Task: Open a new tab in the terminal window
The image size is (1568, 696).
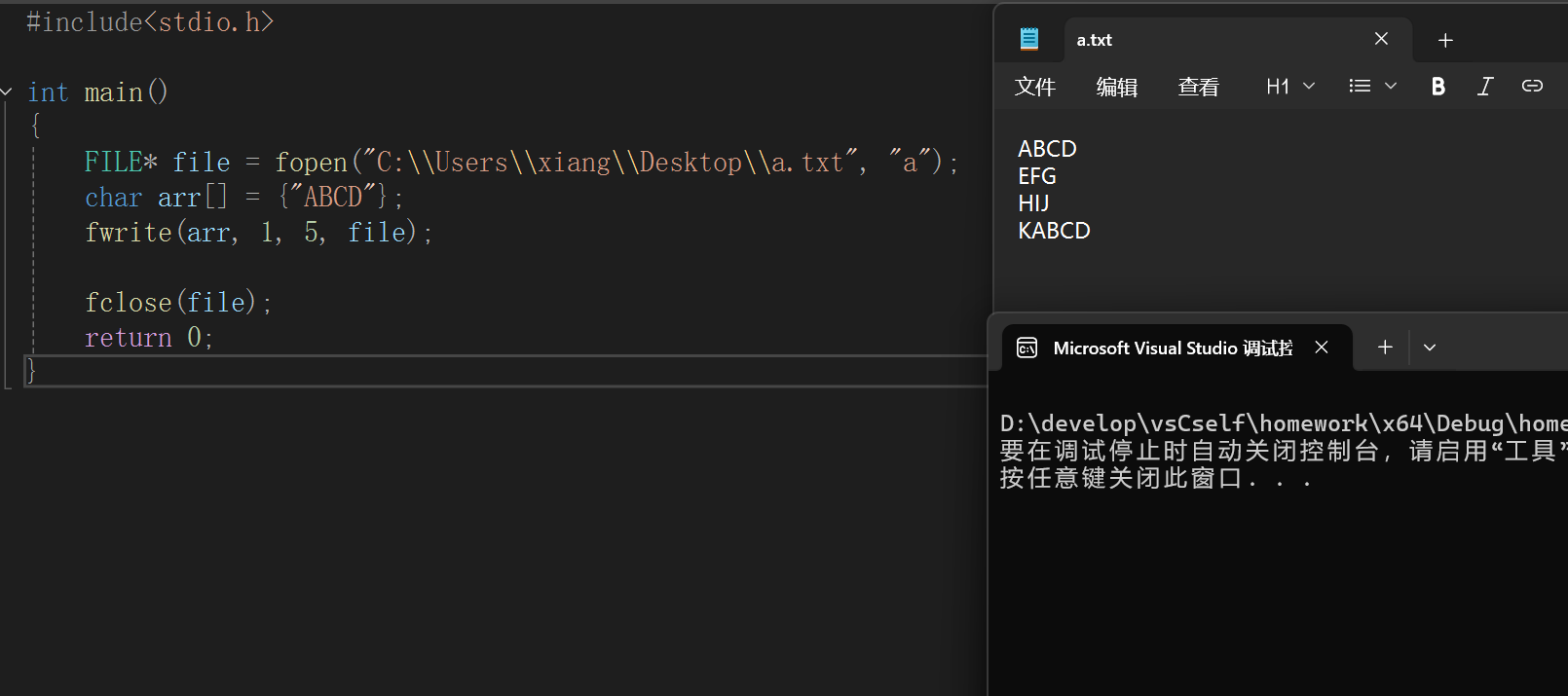Action: coord(1385,348)
